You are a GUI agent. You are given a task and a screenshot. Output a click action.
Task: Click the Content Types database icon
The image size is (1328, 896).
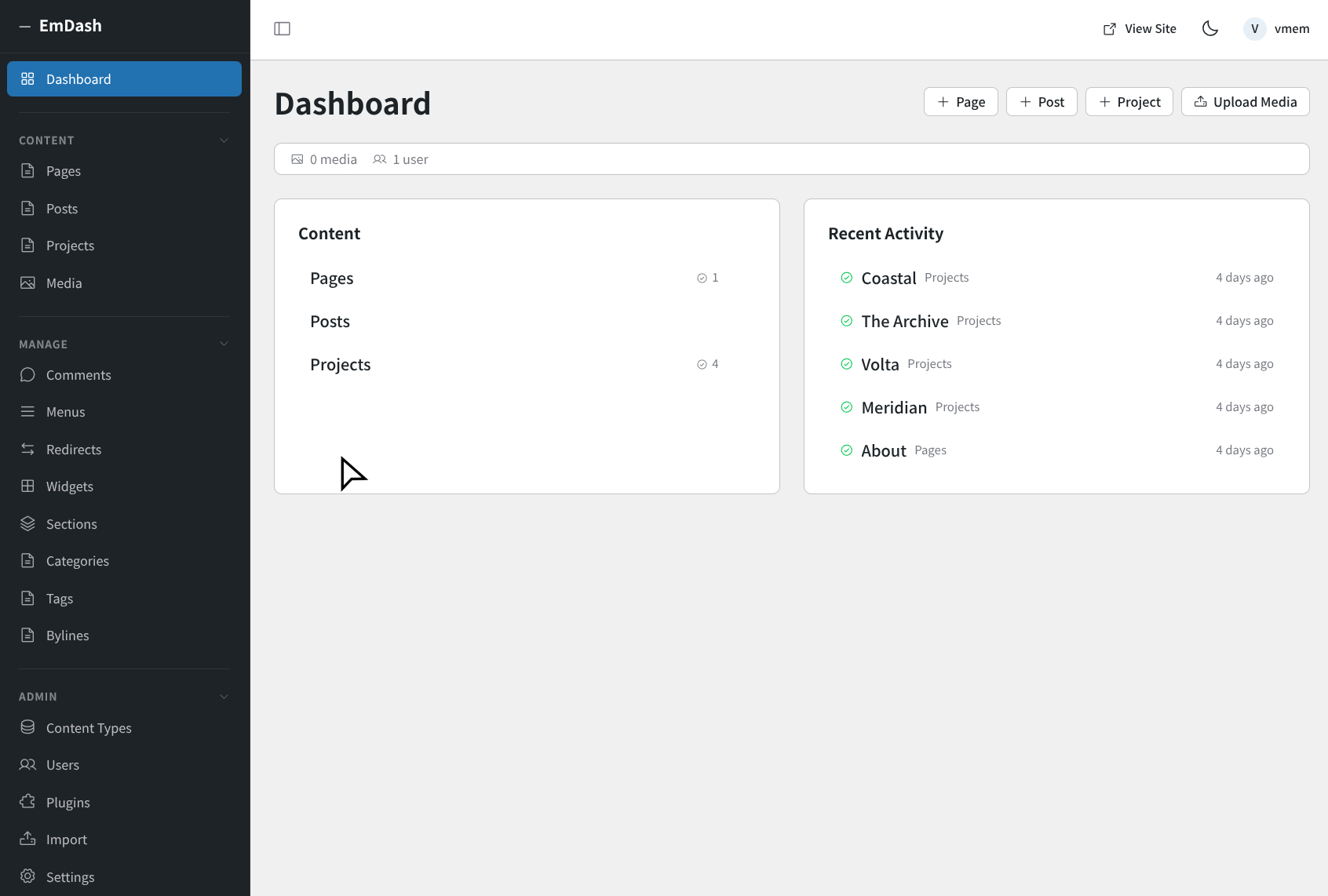pos(27,727)
